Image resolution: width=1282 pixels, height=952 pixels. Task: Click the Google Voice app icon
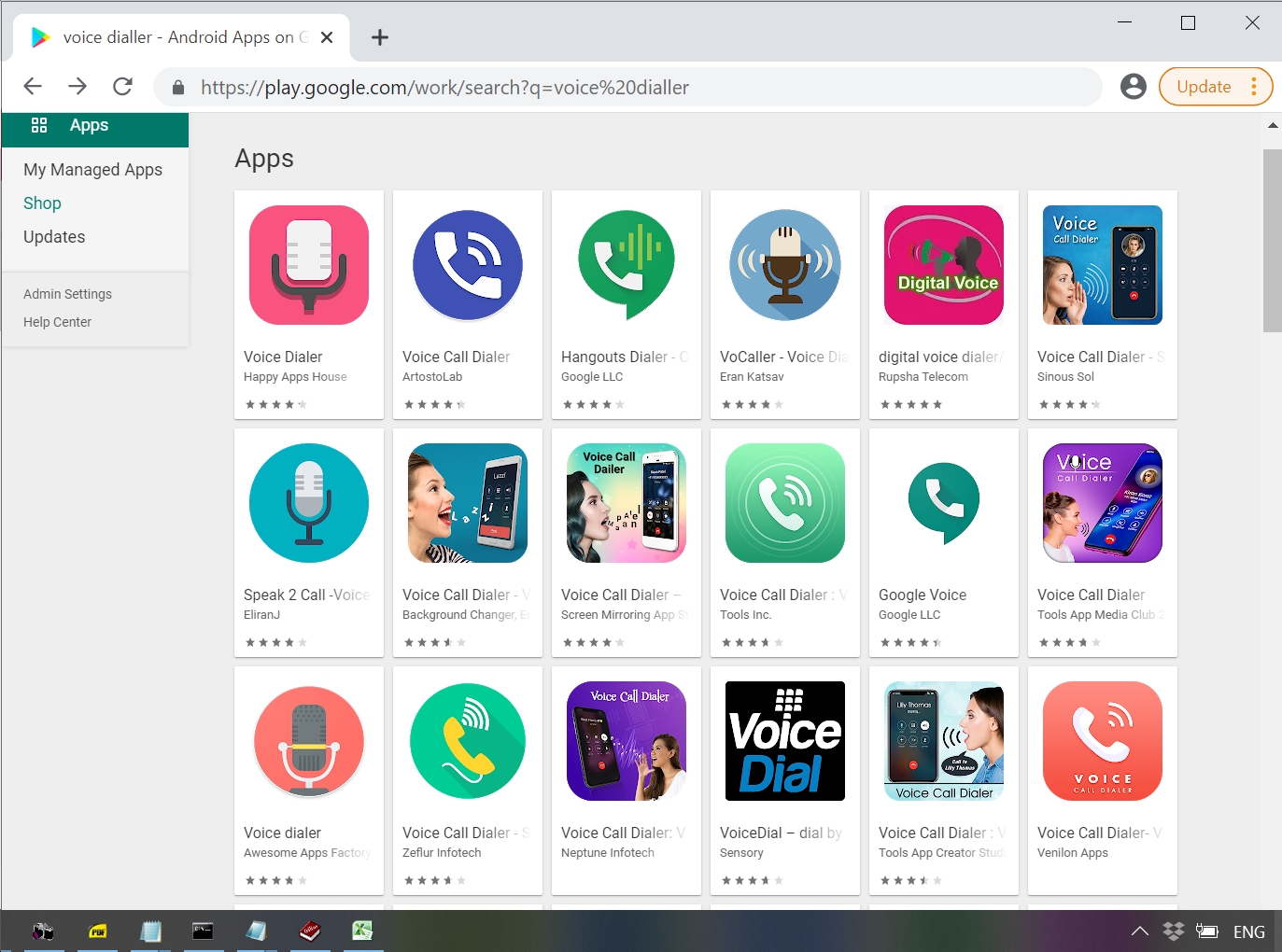(x=944, y=504)
